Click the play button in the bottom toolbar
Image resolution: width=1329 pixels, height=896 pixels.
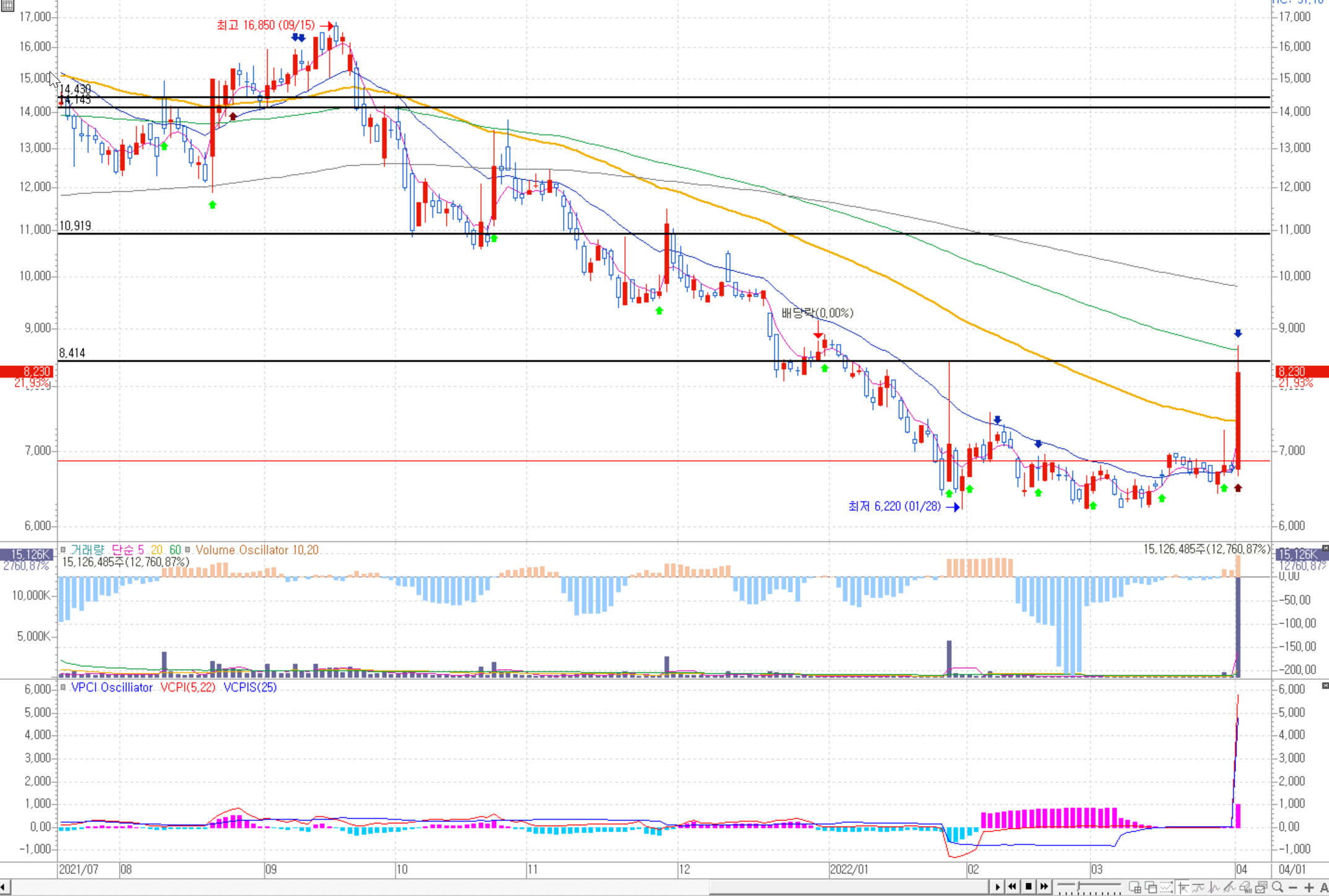coord(997,887)
